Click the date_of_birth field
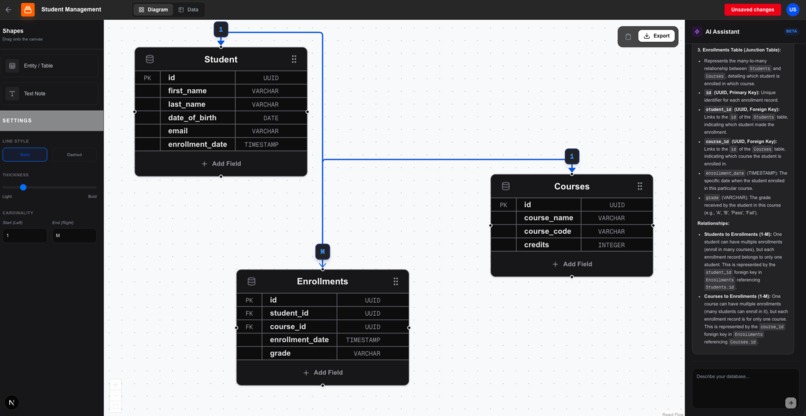806x416 pixels. pos(192,118)
